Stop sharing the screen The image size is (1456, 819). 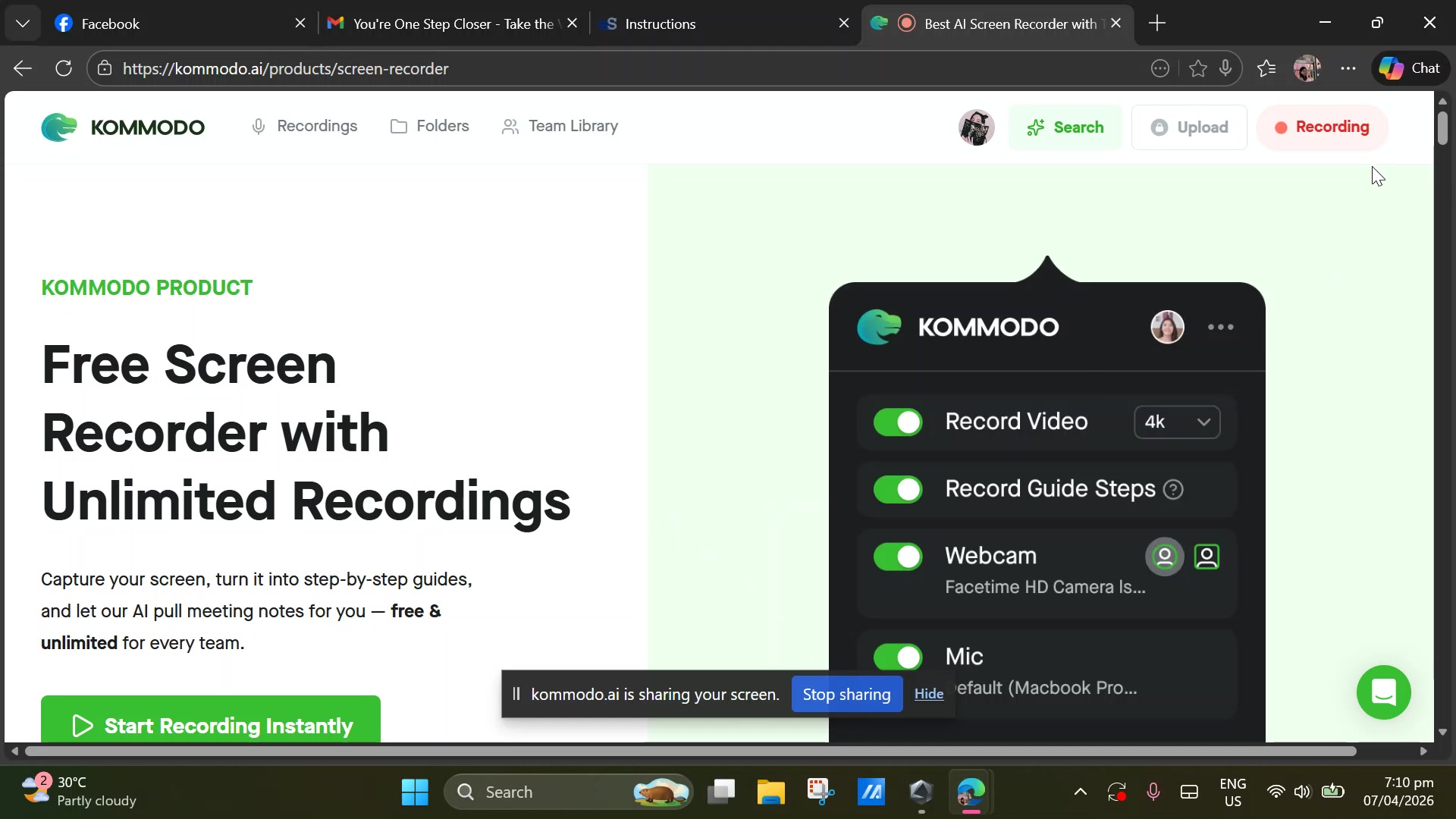(x=847, y=695)
